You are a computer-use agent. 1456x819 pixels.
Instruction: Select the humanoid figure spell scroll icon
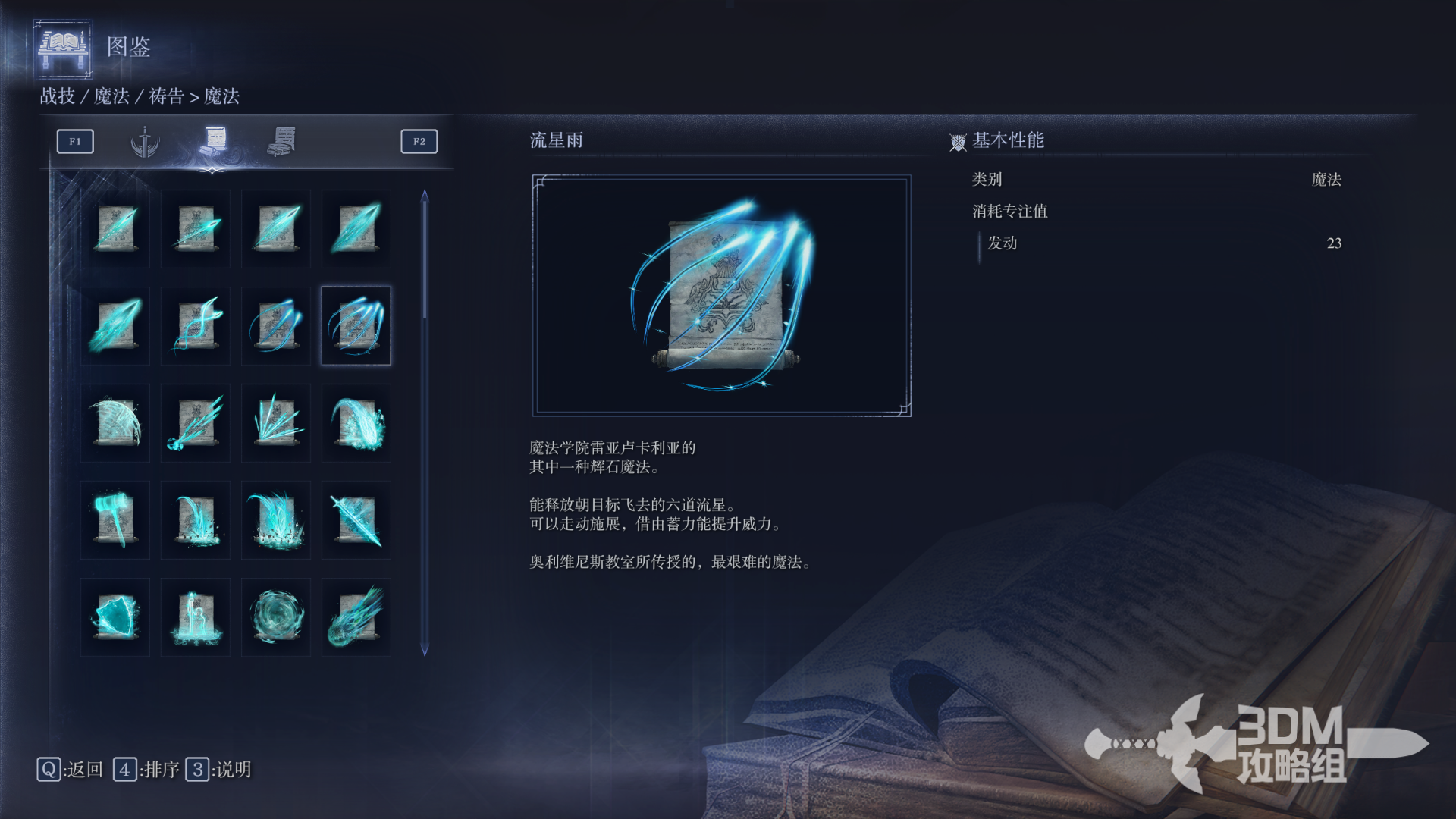click(196, 617)
